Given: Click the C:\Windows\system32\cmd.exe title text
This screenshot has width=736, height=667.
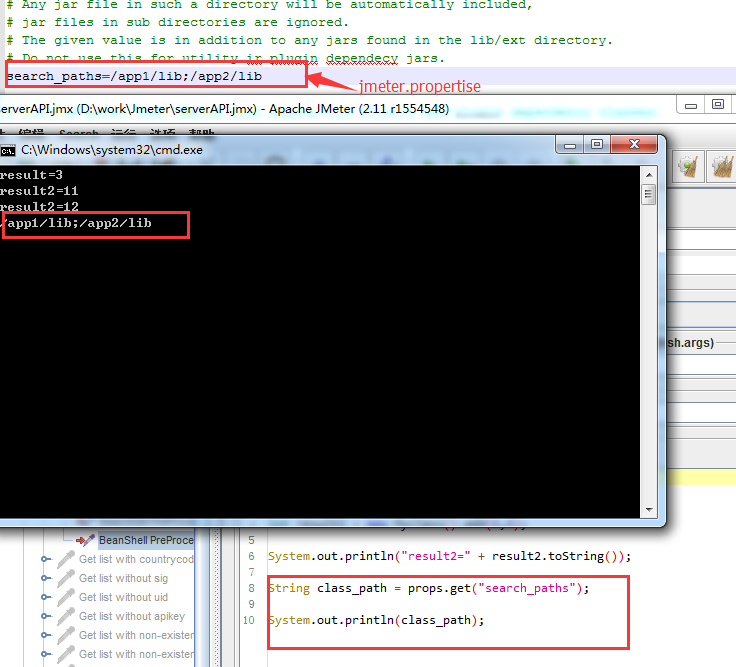Looking at the screenshot, I should [x=112, y=150].
